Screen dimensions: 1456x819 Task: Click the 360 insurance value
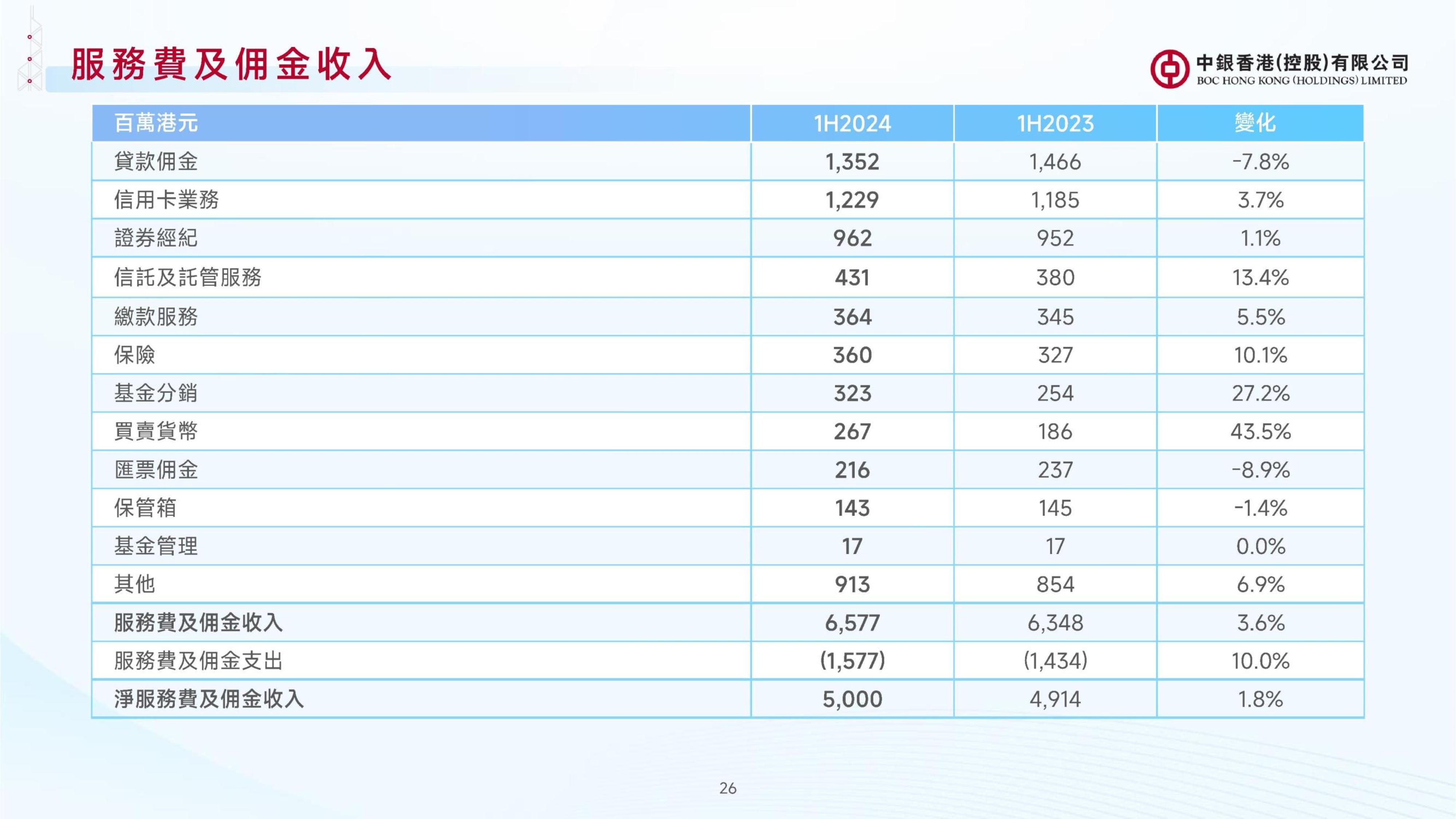(x=852, y=355)
